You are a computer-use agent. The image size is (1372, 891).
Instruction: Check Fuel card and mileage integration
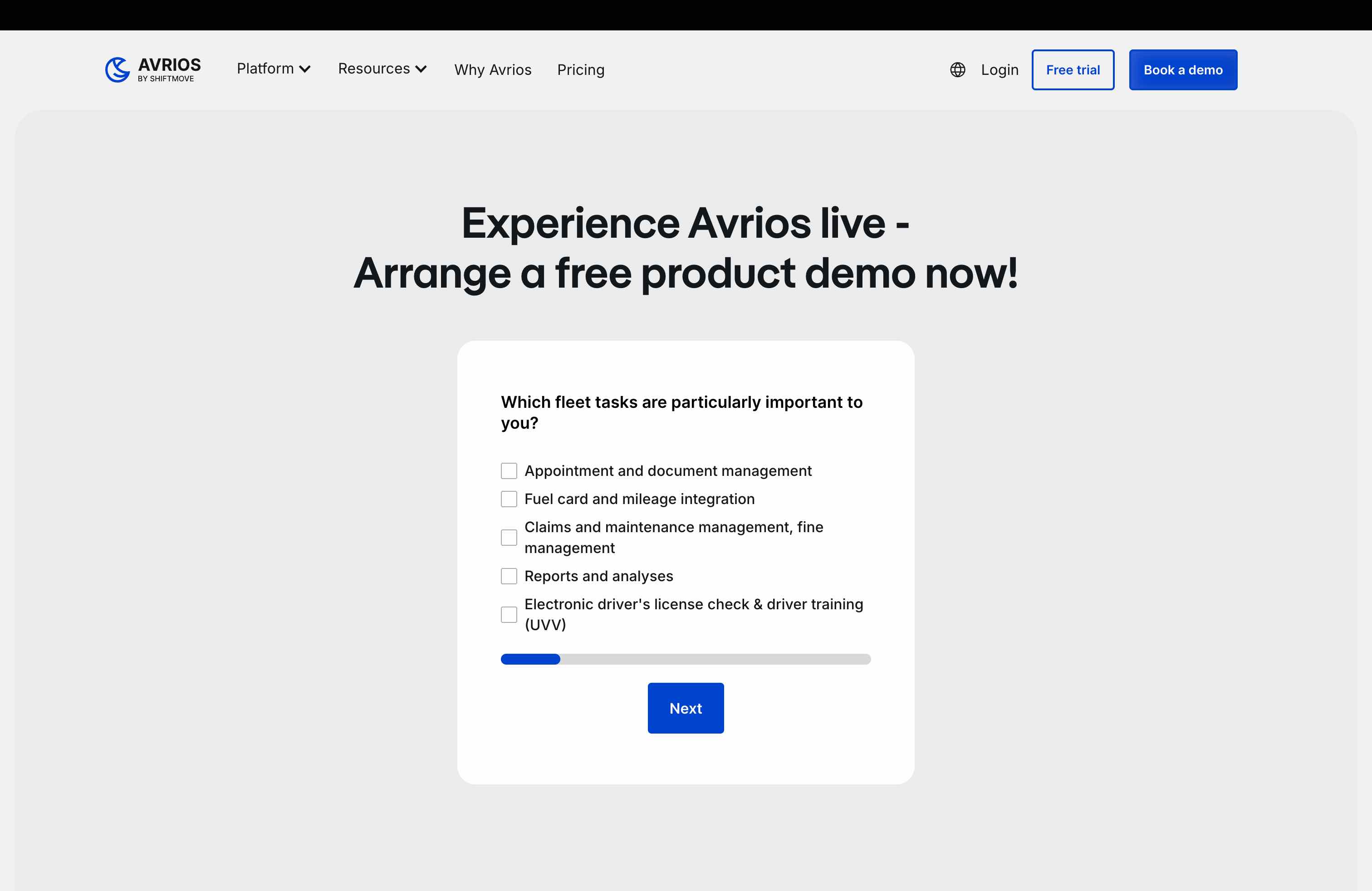(x=509, y=499)
